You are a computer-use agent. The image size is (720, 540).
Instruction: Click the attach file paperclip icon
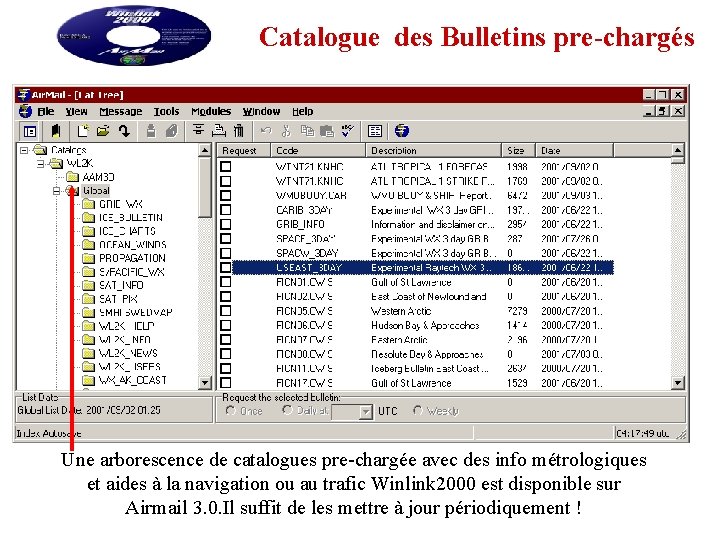click(171, 131)
